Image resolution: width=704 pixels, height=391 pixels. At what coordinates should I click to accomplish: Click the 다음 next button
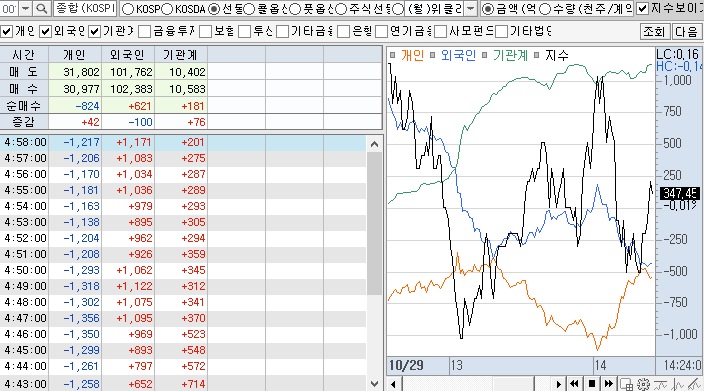(x=686, y=31)
